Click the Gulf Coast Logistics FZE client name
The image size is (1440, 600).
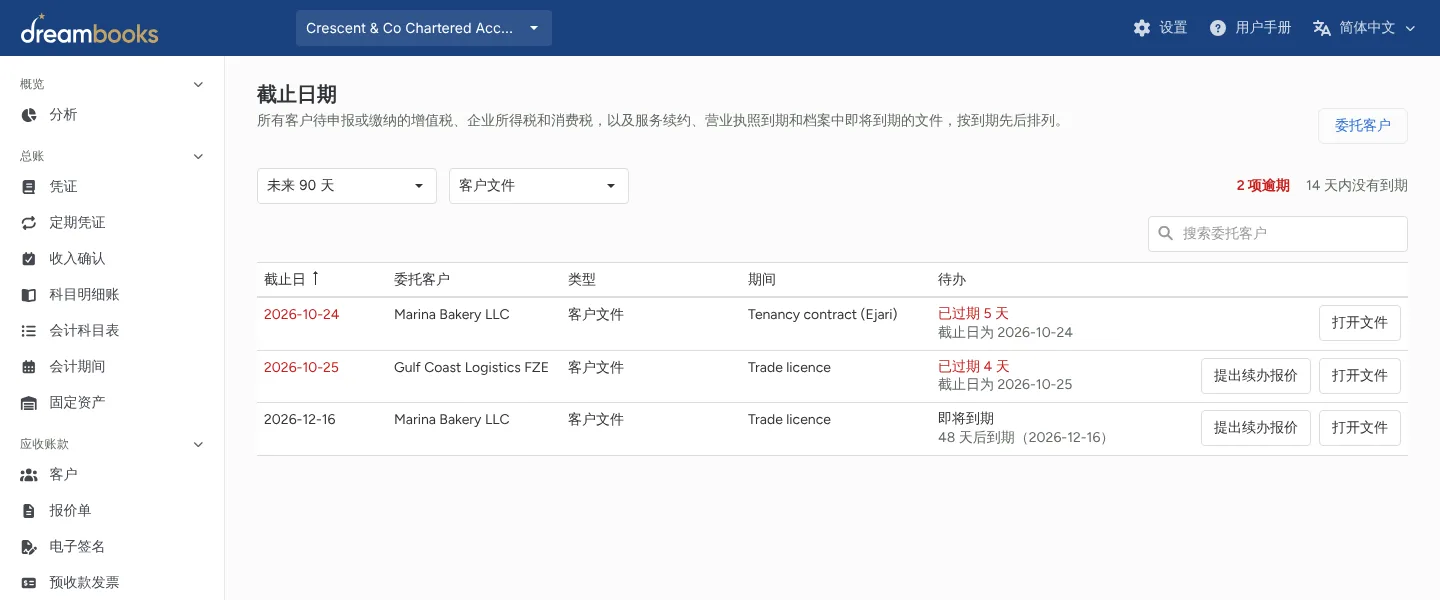click(471, 367)
